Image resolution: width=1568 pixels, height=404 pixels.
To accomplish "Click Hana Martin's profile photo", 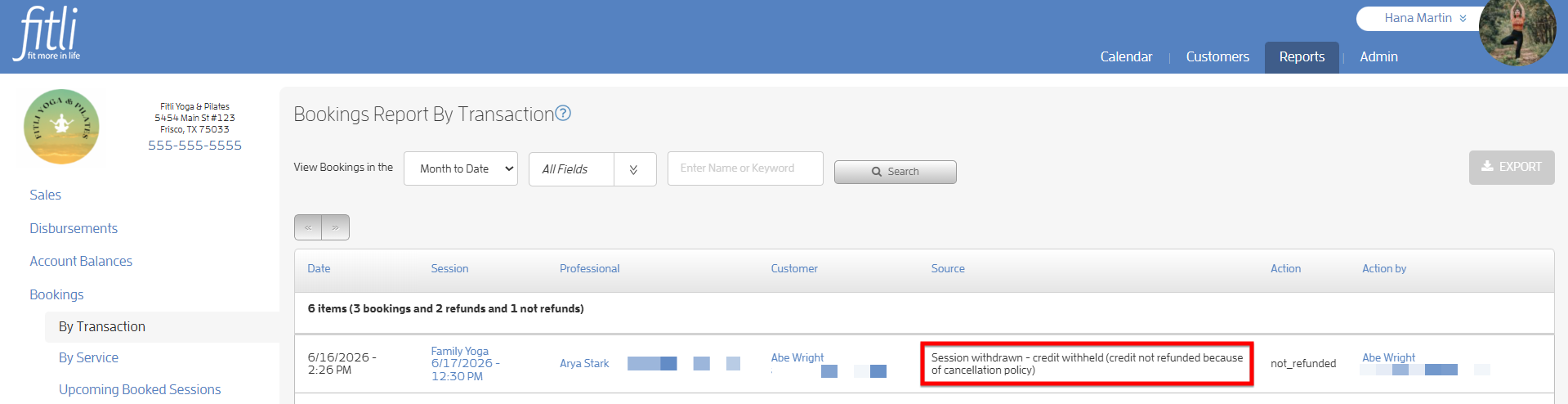I will [x=1517, y=33].
